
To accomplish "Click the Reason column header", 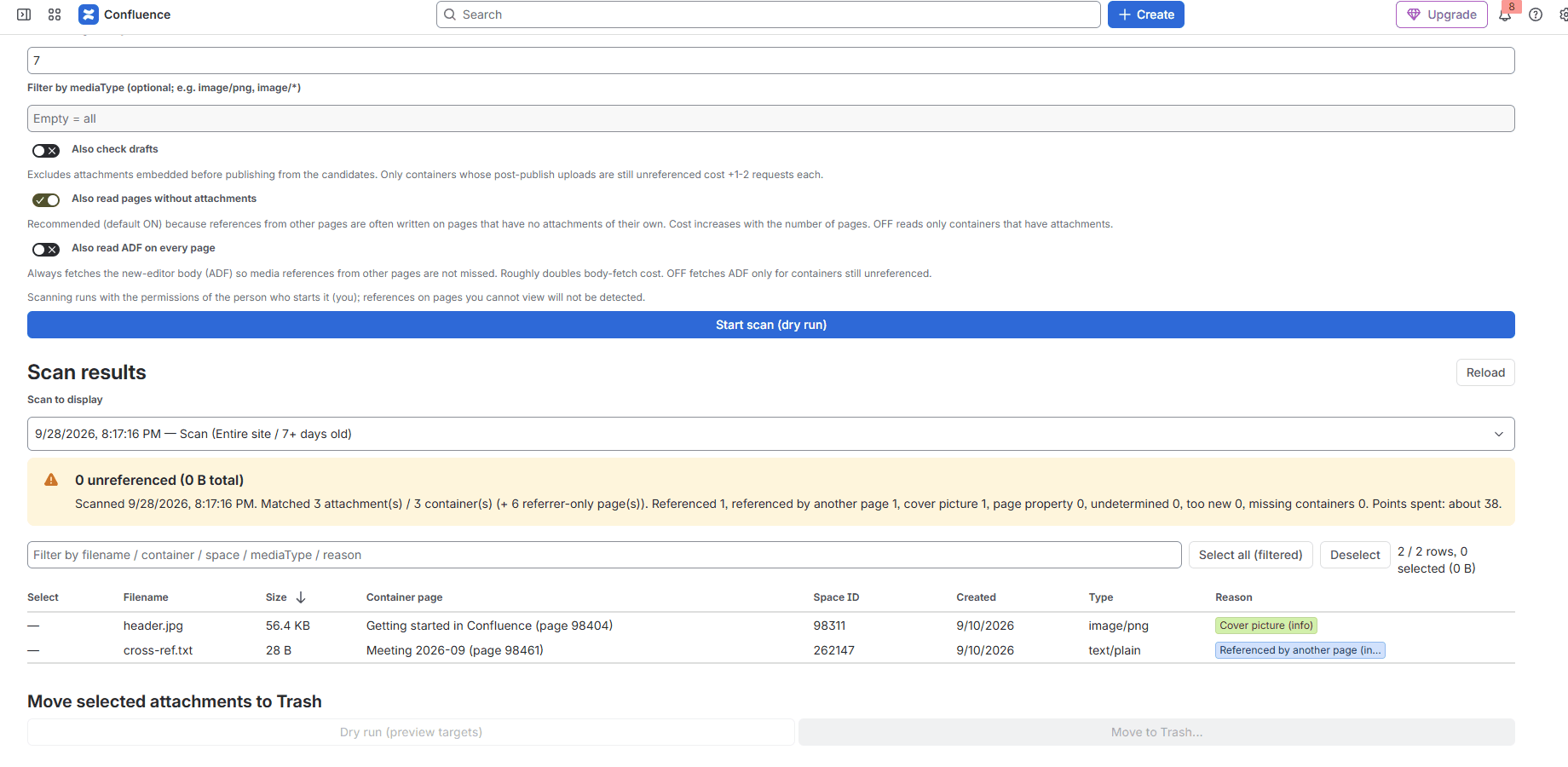I will (x=1234, y=597).
